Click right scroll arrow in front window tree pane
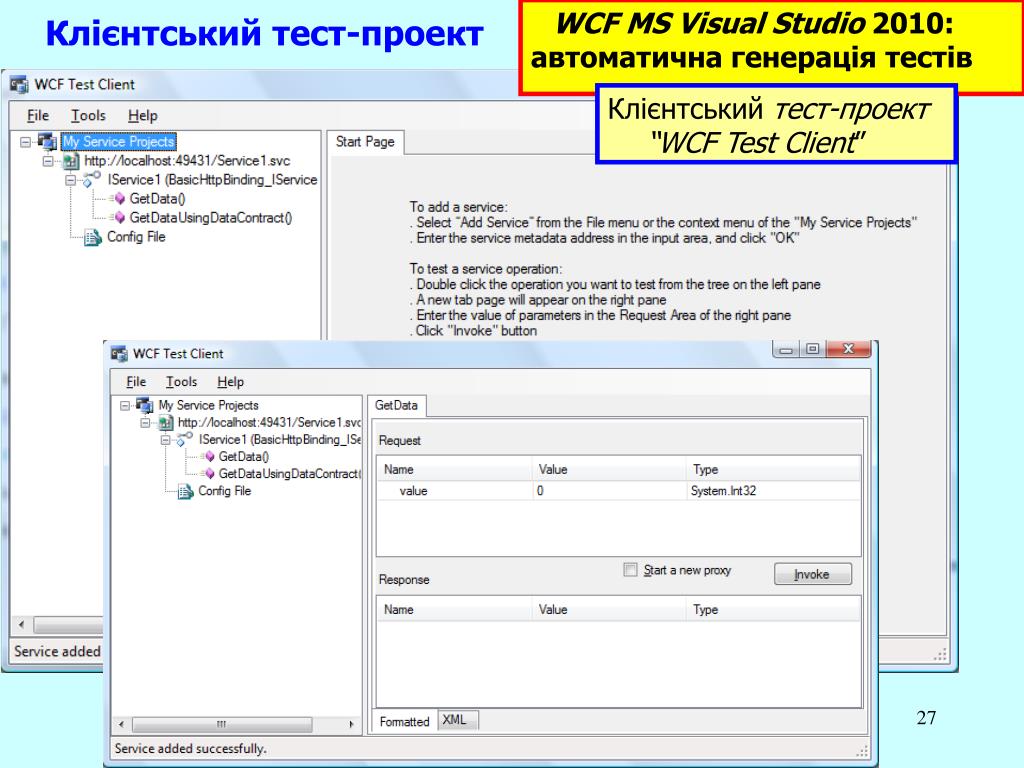1024x768 pixels. click(x=352, y=724)
